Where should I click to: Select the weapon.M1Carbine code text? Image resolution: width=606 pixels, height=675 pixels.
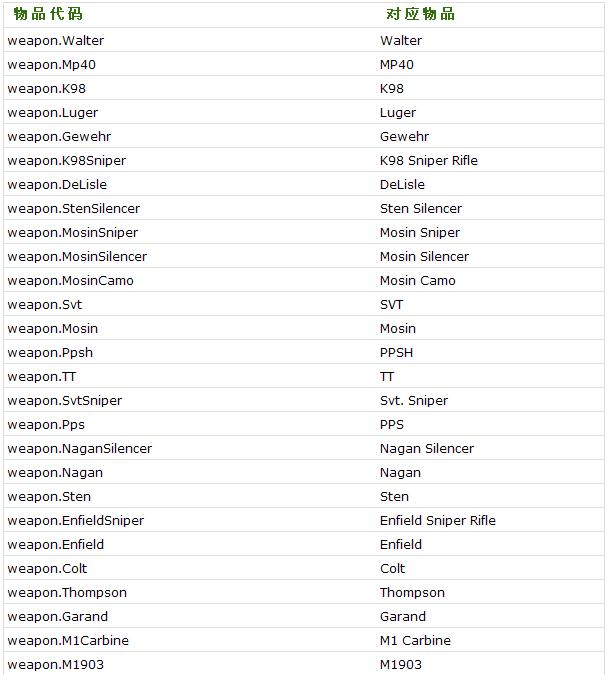(x=68, y=641)
